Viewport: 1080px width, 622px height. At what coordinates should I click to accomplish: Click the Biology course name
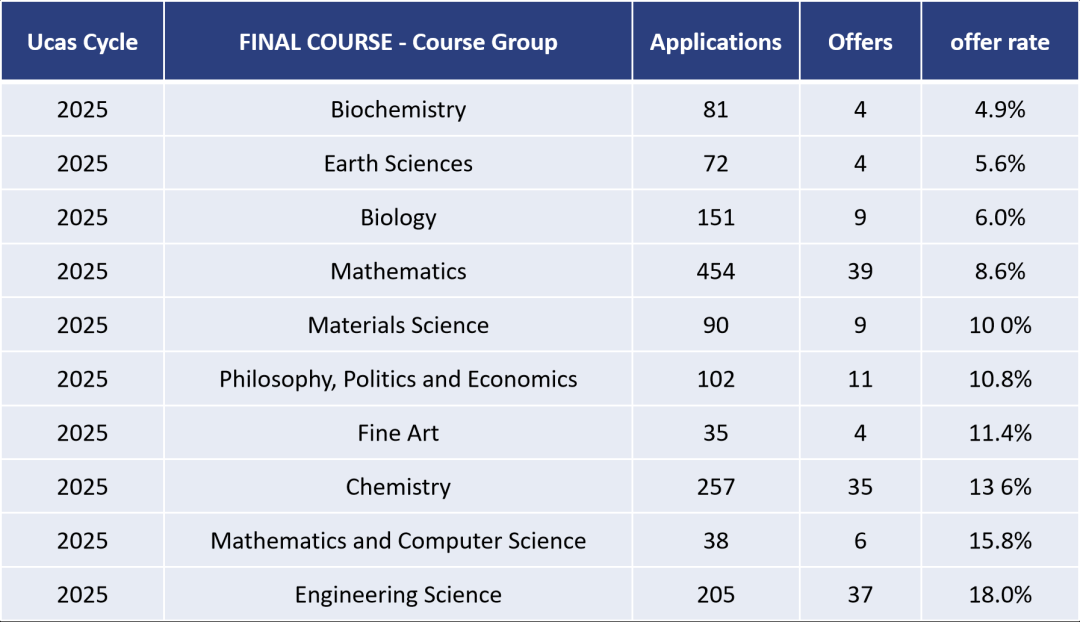398,218
